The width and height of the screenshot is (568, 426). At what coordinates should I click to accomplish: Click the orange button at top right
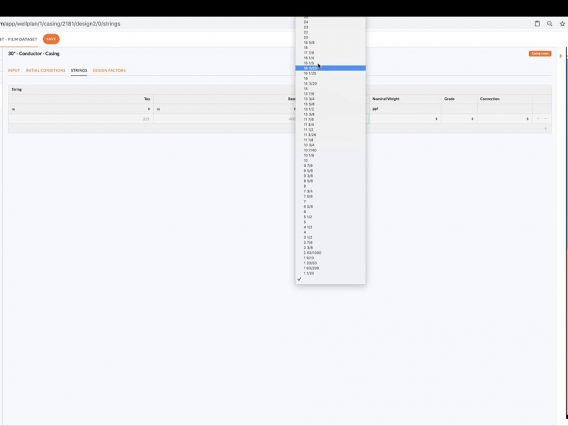(x=540, y=54)
